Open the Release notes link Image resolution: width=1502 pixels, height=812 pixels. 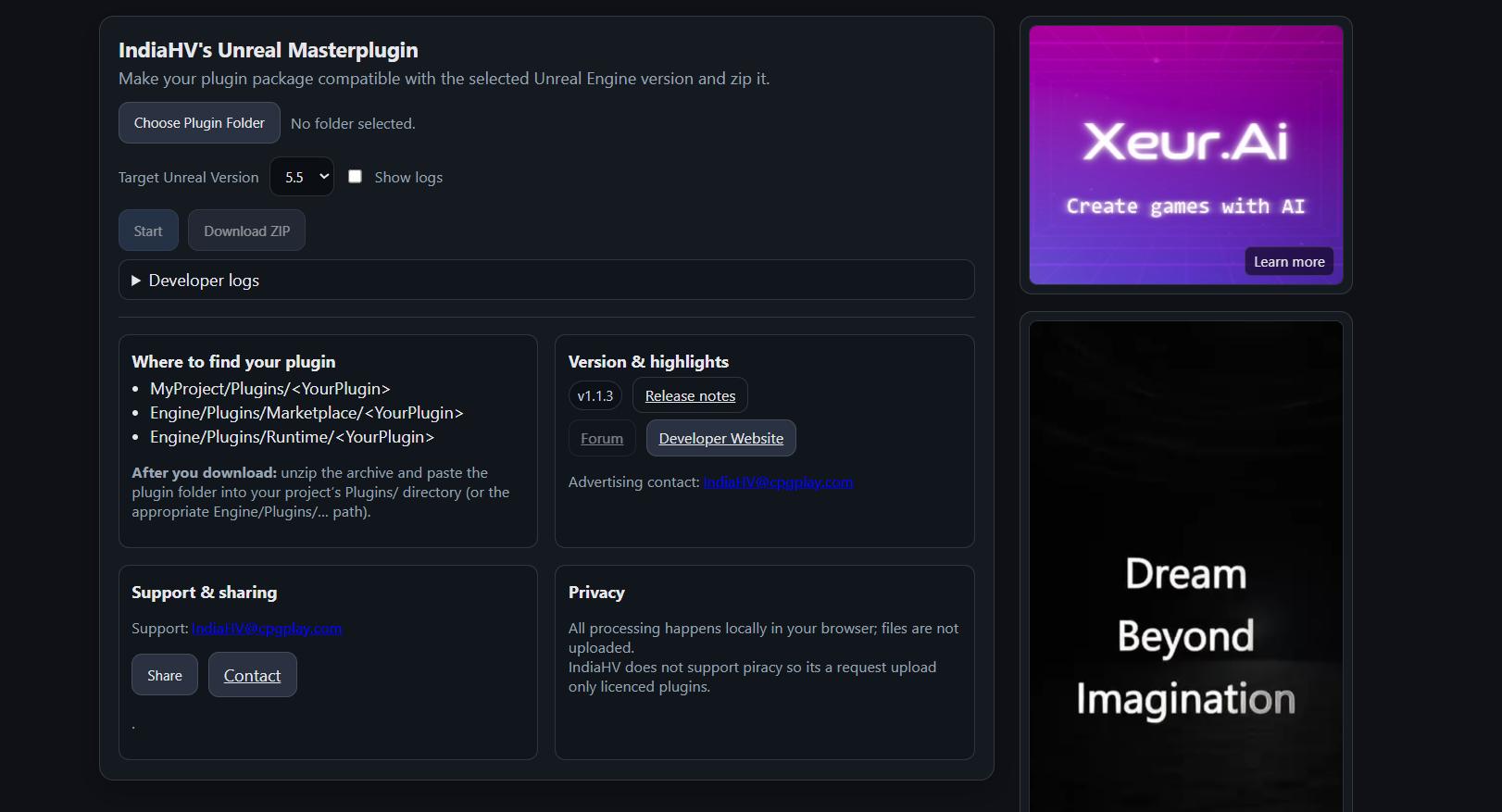click(x=690, y=396)
